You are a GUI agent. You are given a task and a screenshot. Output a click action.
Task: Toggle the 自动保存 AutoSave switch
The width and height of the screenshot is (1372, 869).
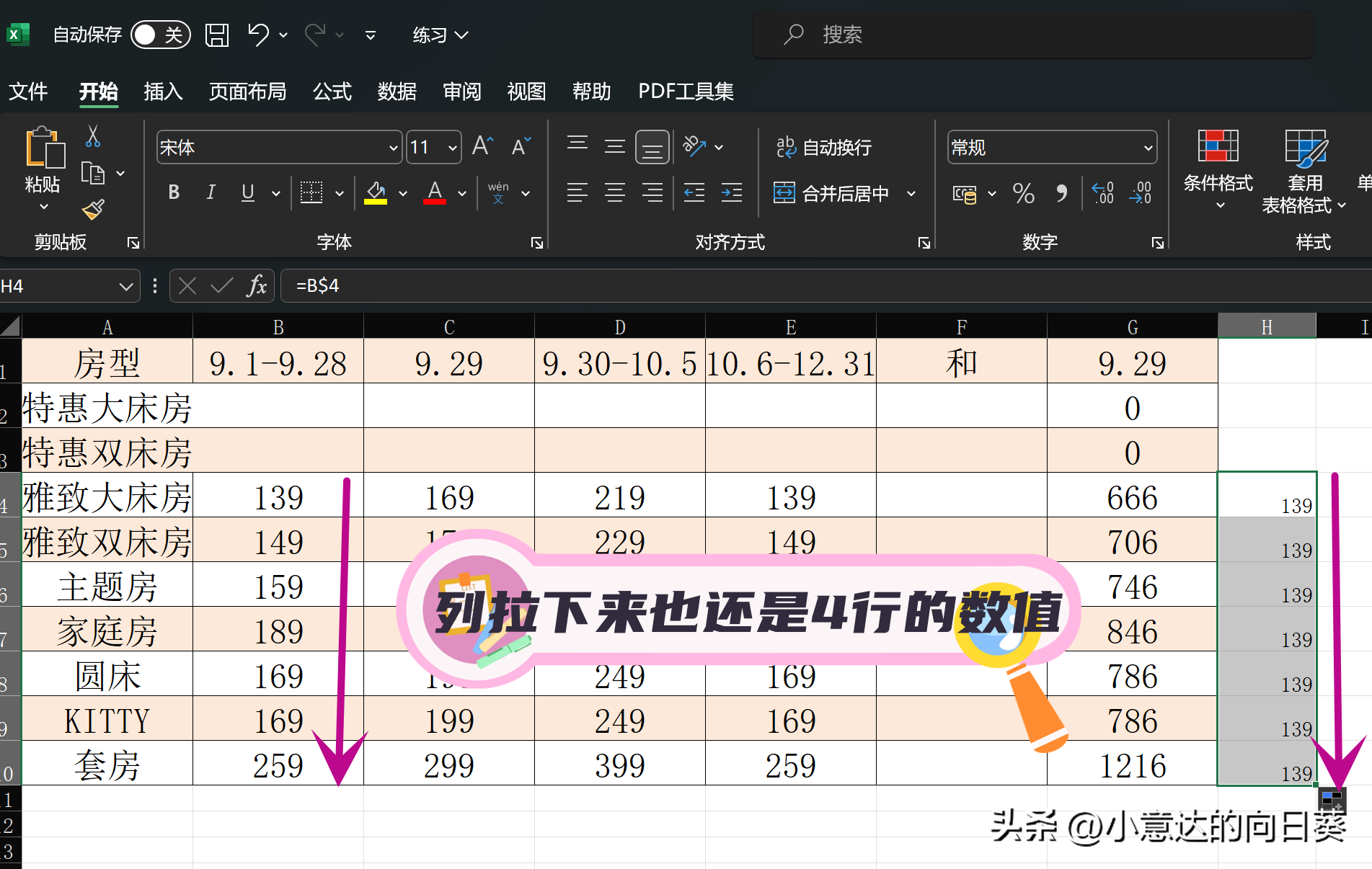[x=161, y=35]
